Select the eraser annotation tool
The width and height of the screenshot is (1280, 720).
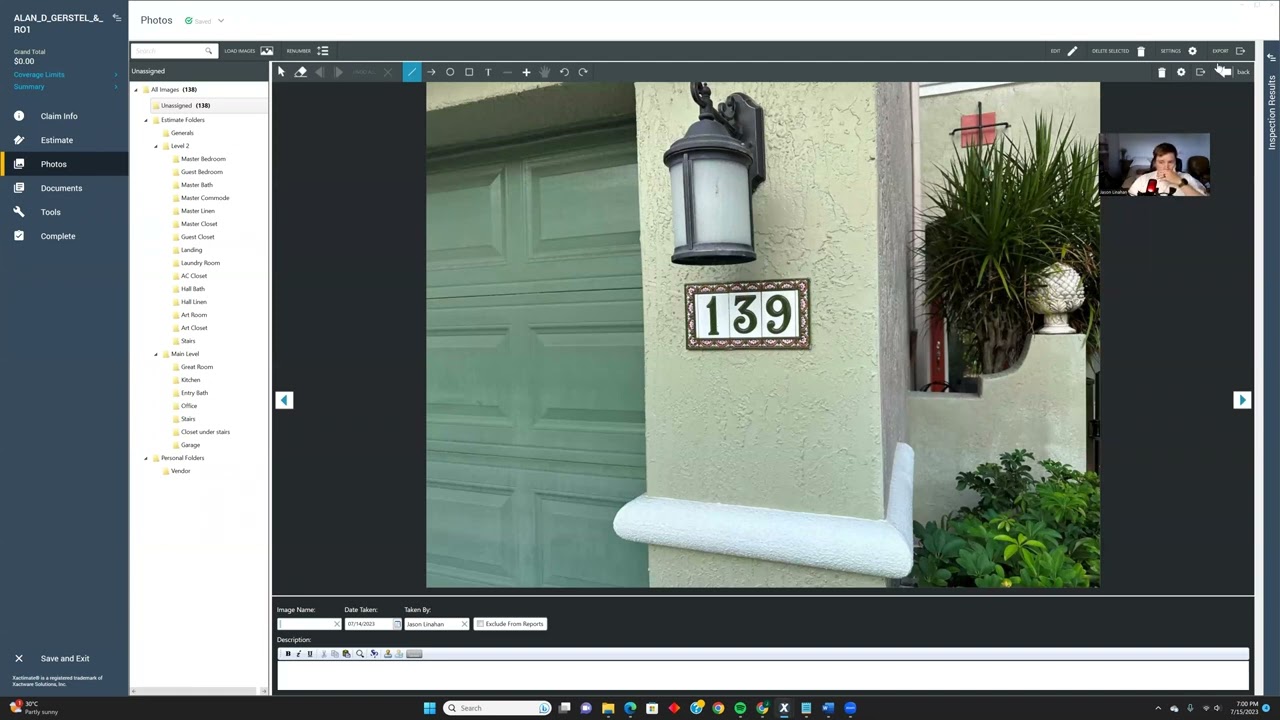click(x=300, y=72)
